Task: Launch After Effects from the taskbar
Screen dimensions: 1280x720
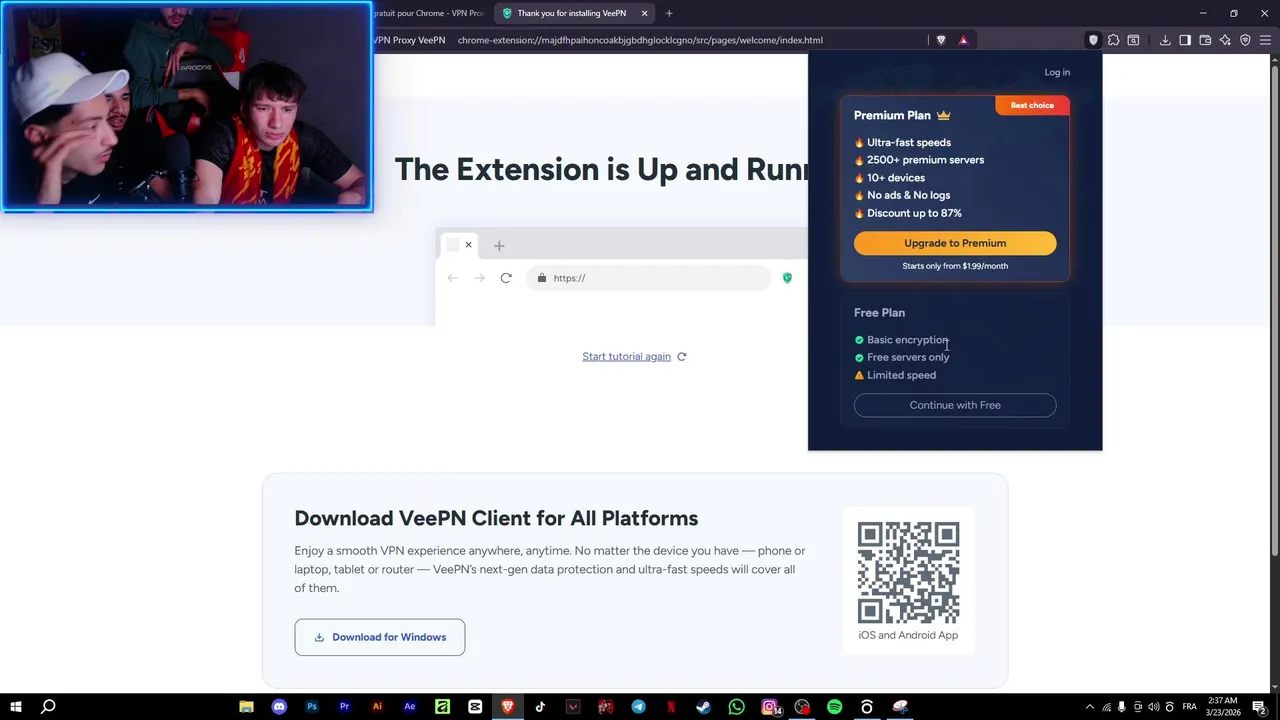Action: 410,707
